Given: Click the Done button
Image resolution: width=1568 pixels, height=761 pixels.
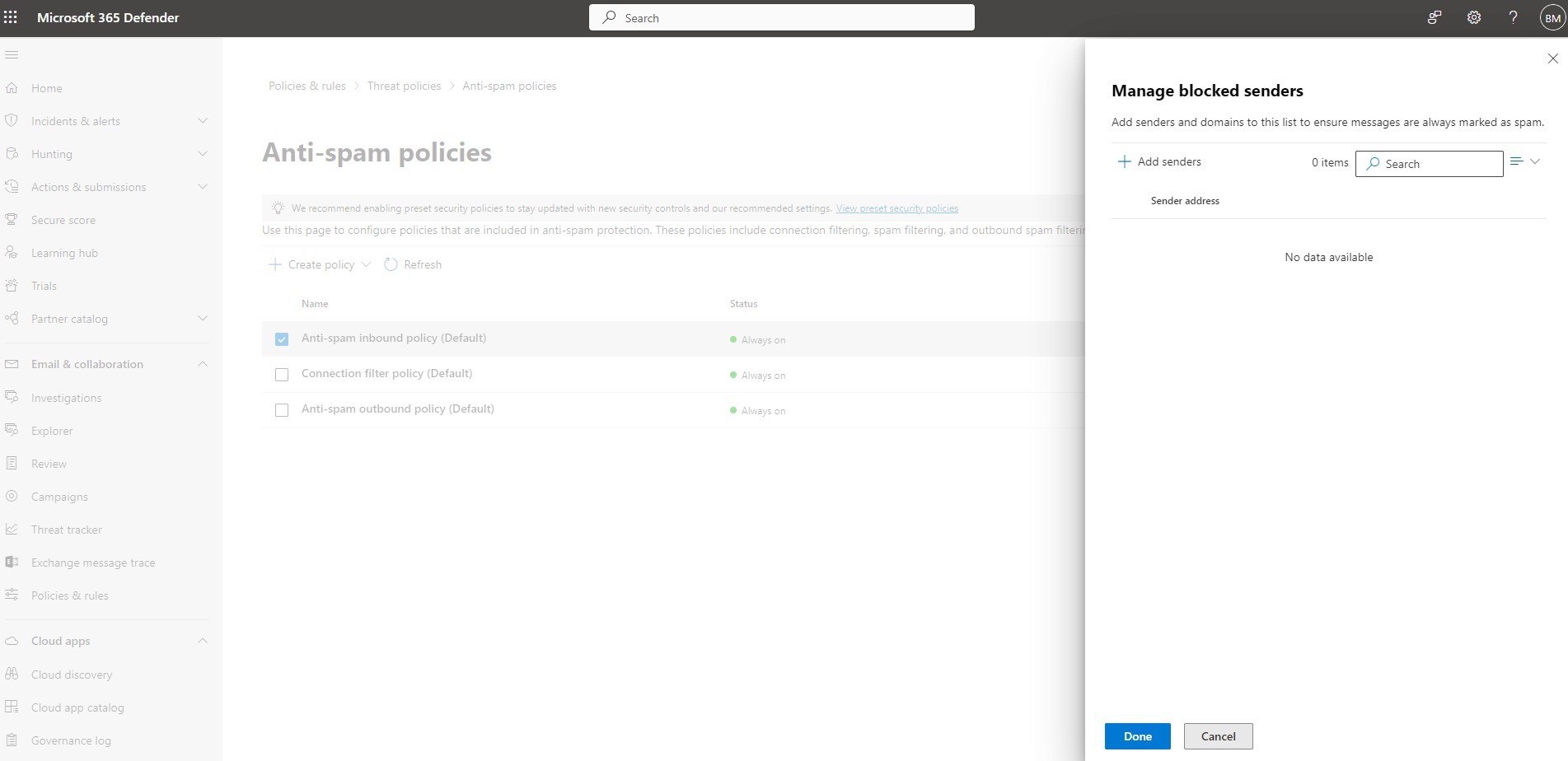Looking at the screenshot, I should pos(1137,736).
